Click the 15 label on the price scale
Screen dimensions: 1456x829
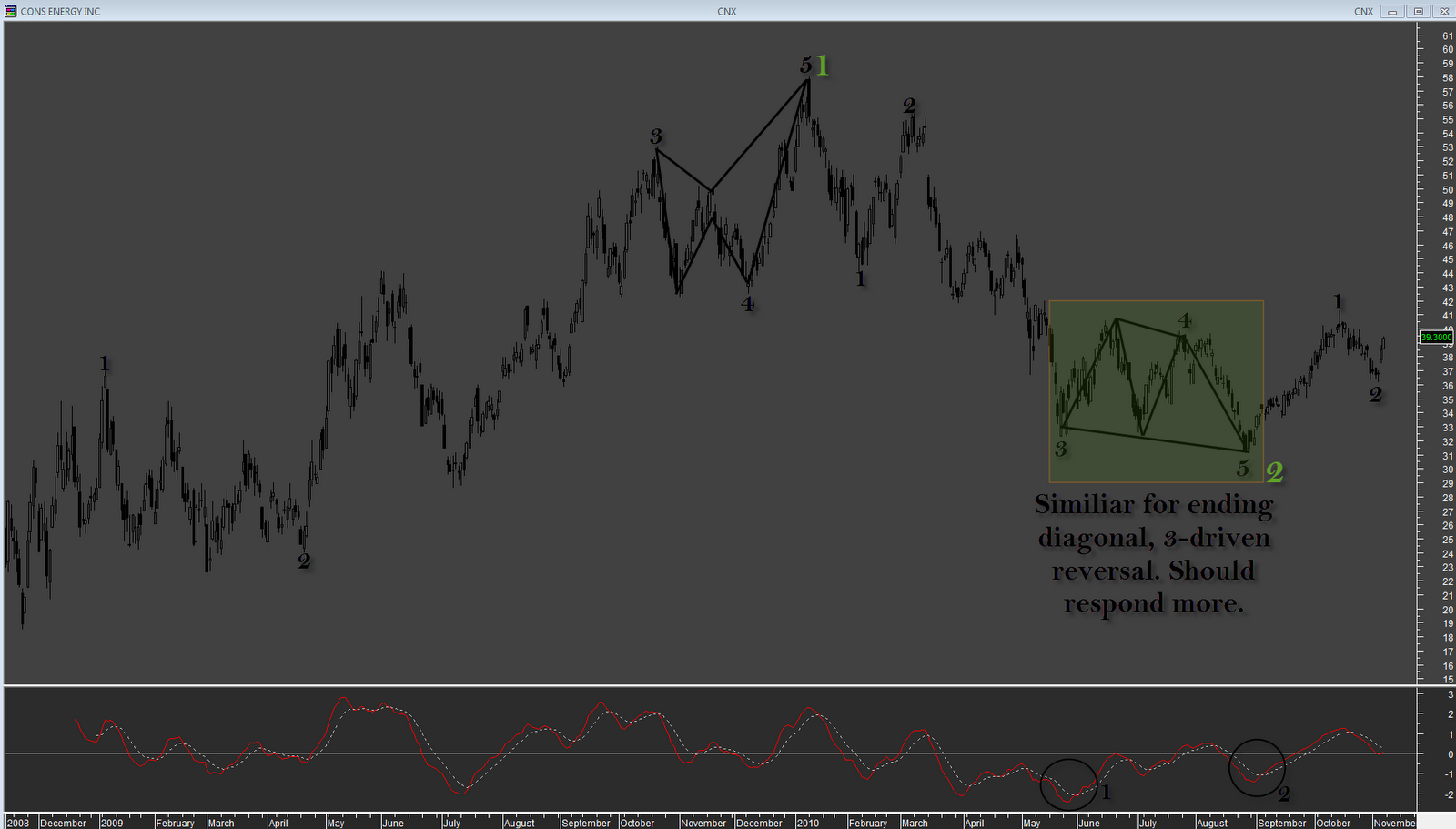(1448, 680)
